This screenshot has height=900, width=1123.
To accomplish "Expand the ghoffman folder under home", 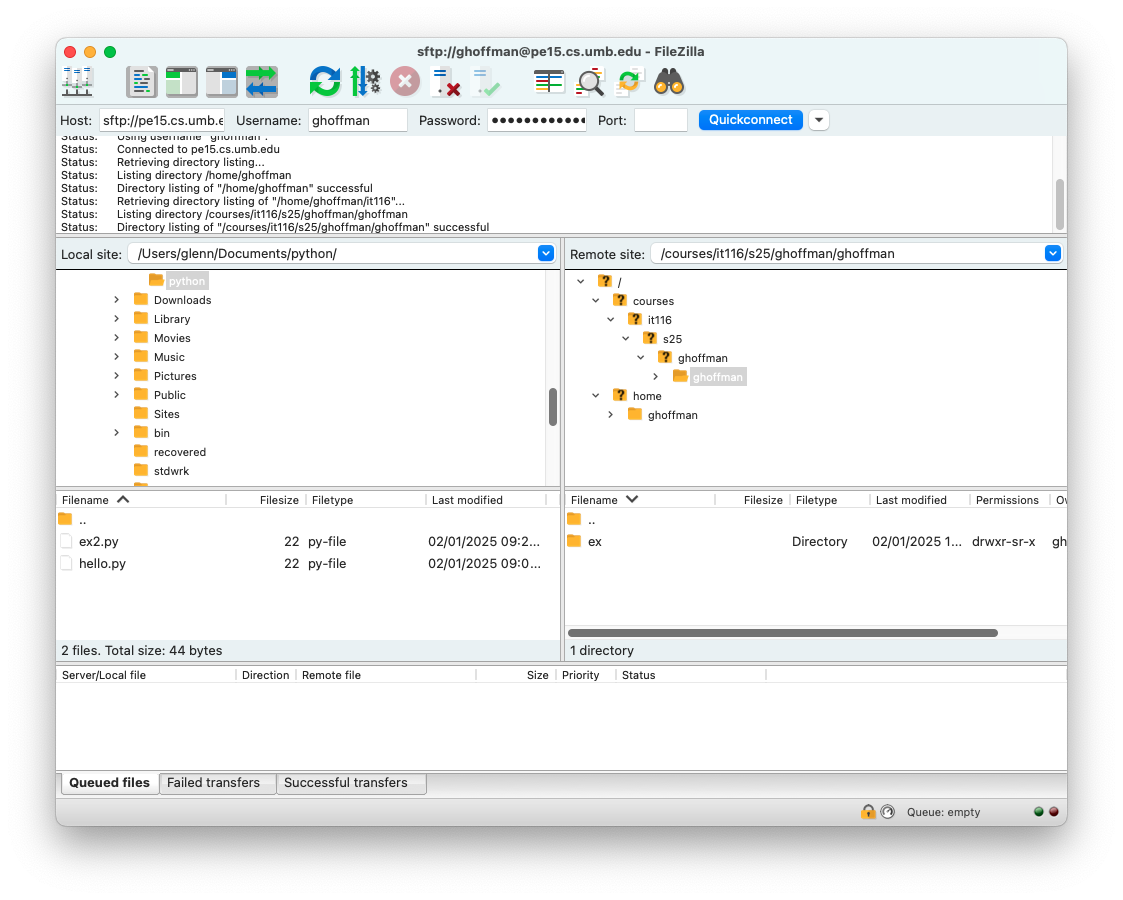I will coord(611,415).
